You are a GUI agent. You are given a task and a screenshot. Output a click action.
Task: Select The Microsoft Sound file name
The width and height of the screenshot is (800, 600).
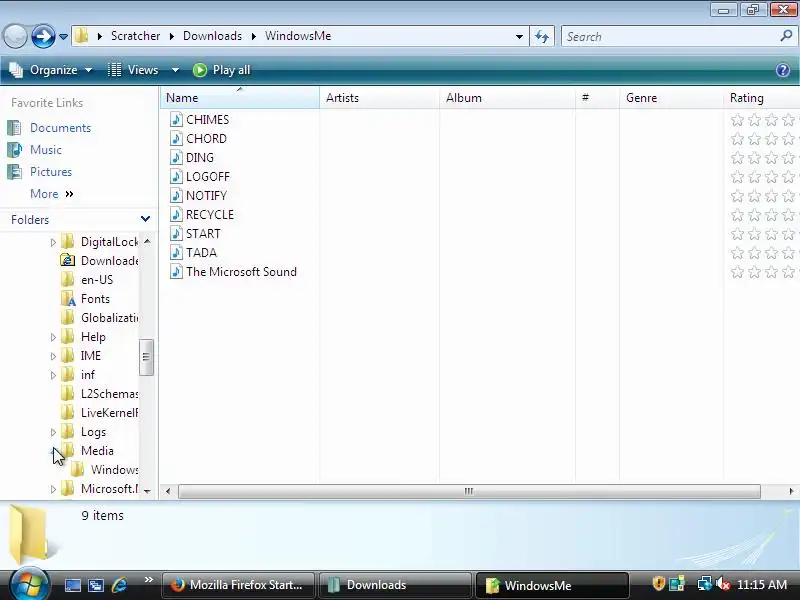(x=241, y=271)
